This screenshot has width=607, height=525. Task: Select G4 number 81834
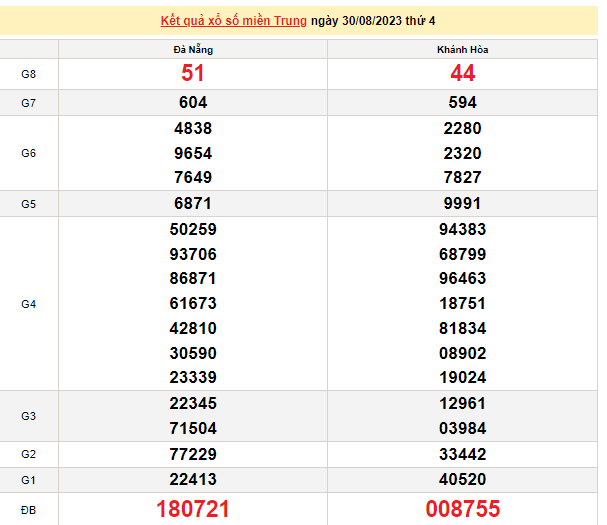(462, 328)
